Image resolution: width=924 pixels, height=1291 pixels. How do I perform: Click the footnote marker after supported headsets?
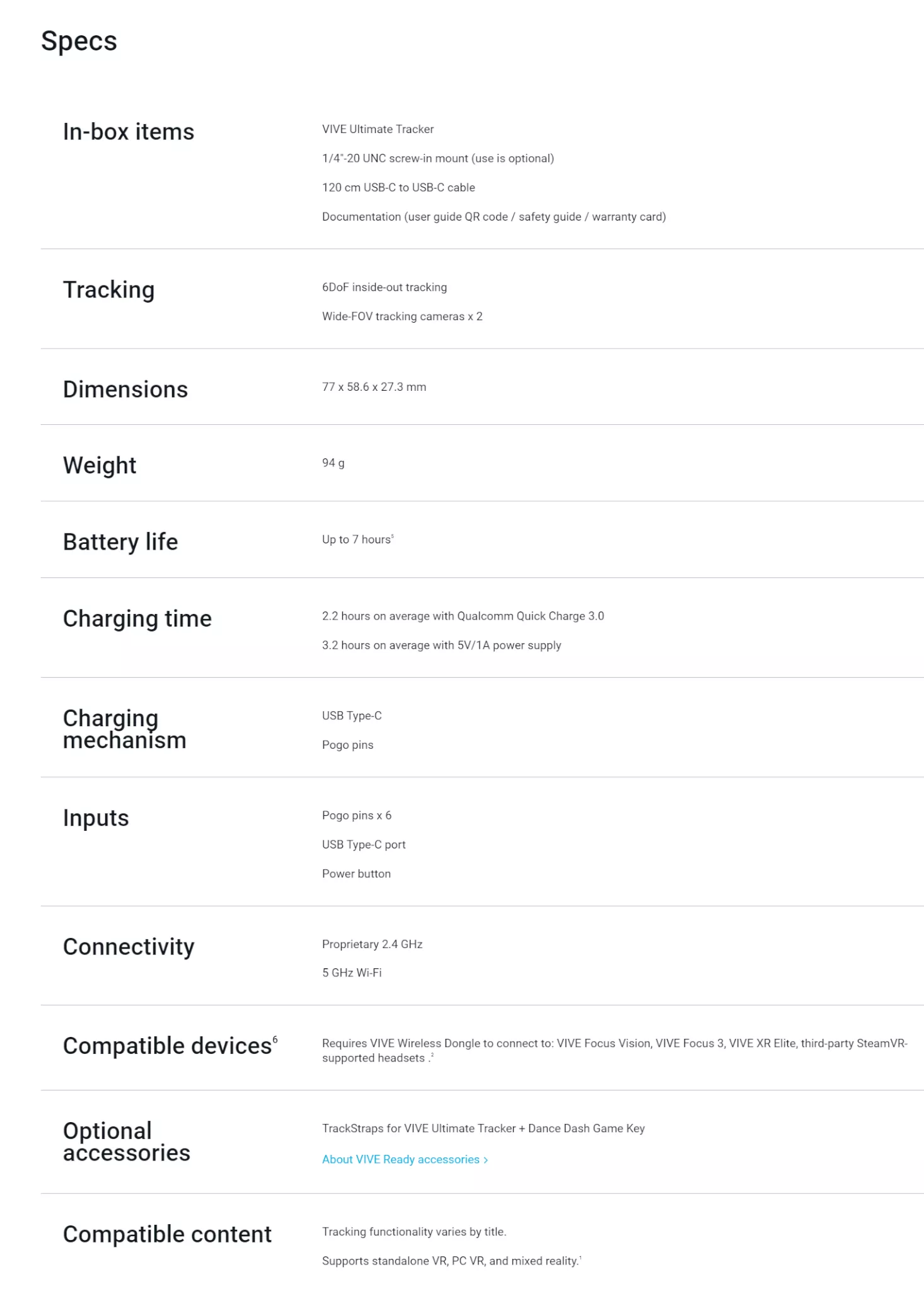coord(432,1055)
